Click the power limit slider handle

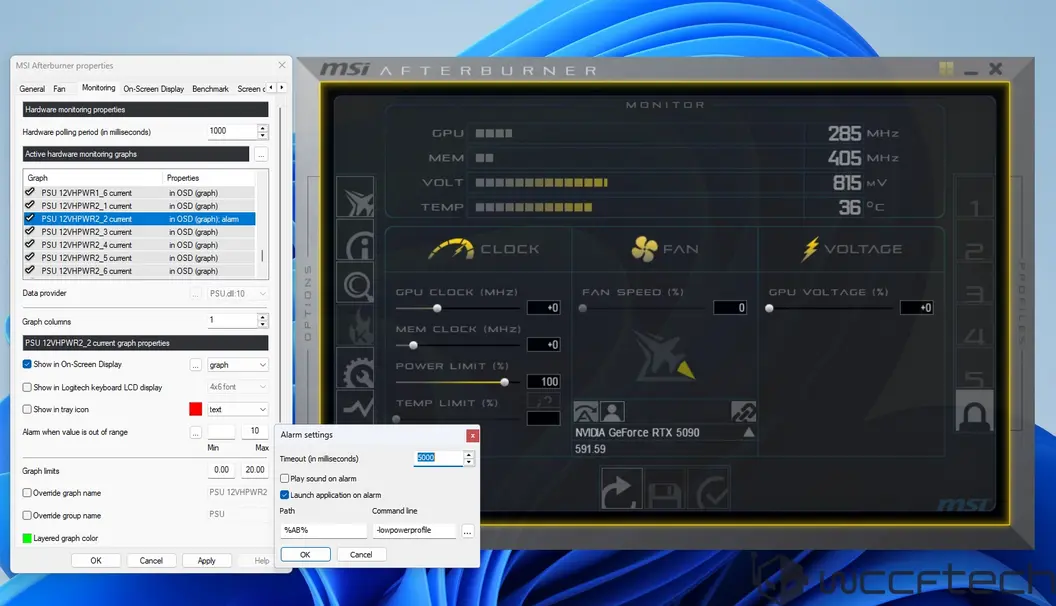[504, 382]
